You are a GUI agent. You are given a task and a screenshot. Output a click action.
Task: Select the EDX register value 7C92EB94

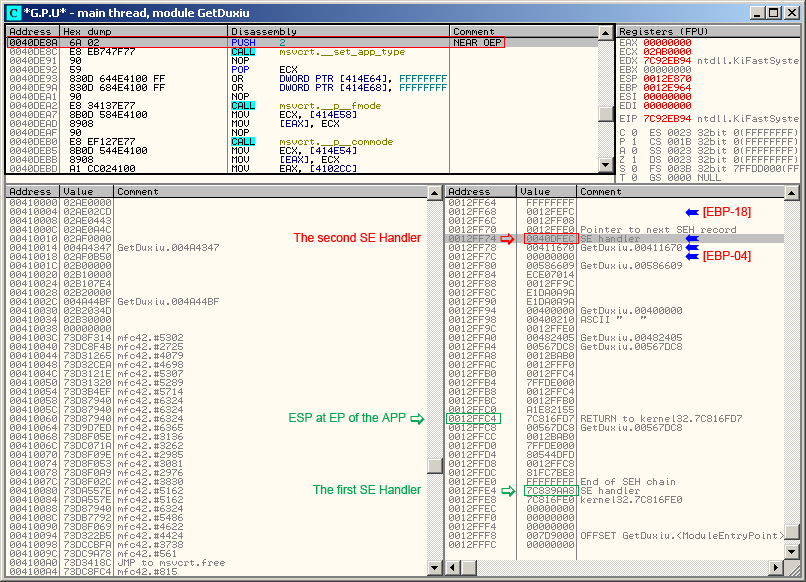[x=667, y=61]
